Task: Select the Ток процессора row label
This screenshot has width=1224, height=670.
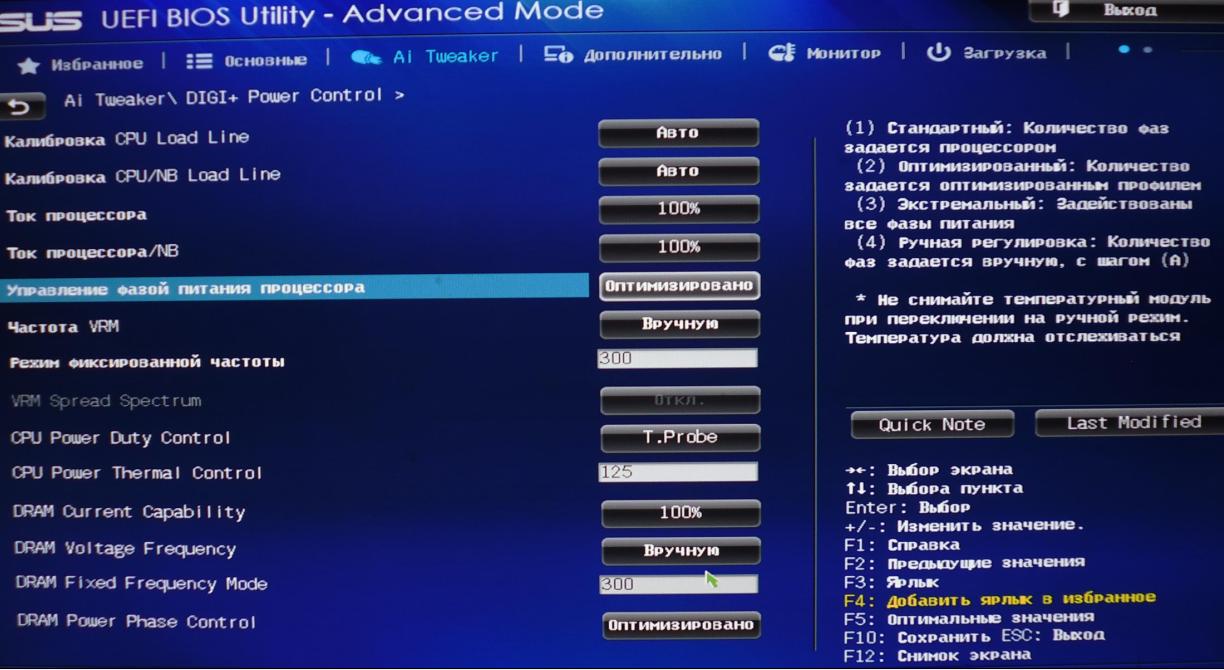Action: pyautogui.click(x=76, y=215)
